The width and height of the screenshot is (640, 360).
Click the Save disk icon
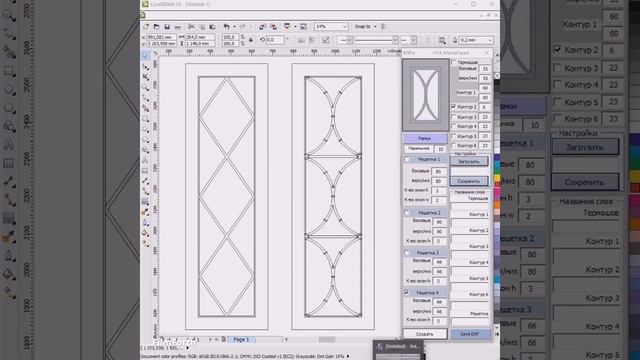click(x=167, y=27)
